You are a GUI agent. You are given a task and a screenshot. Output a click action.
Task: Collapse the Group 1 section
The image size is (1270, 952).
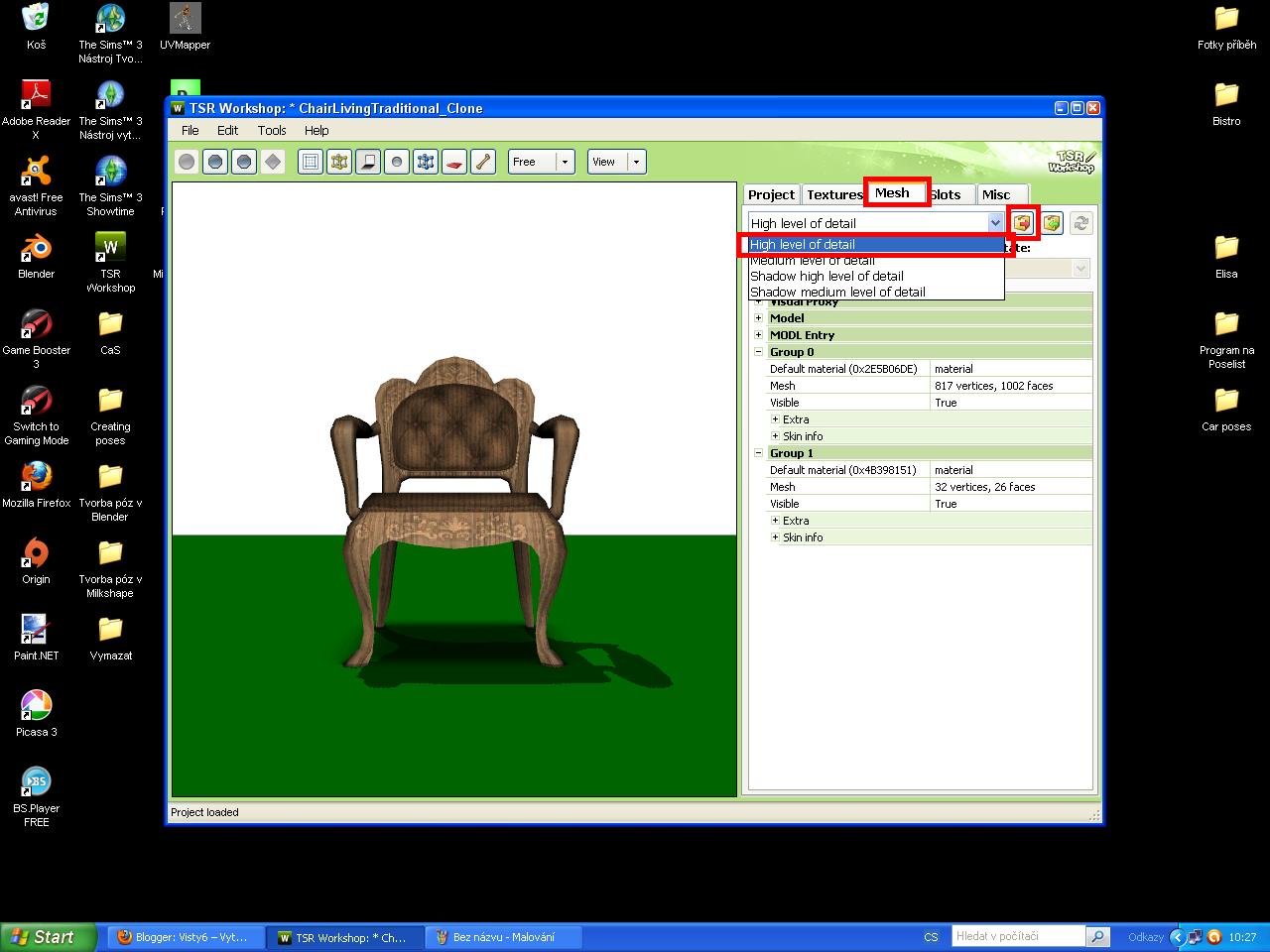tap(758, 453)
